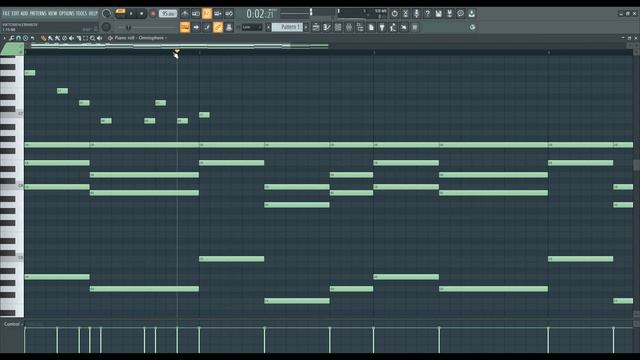Click the microphone recording icon
The width and height of the screenshot is (640, 360).
click(x=416, y=13)
